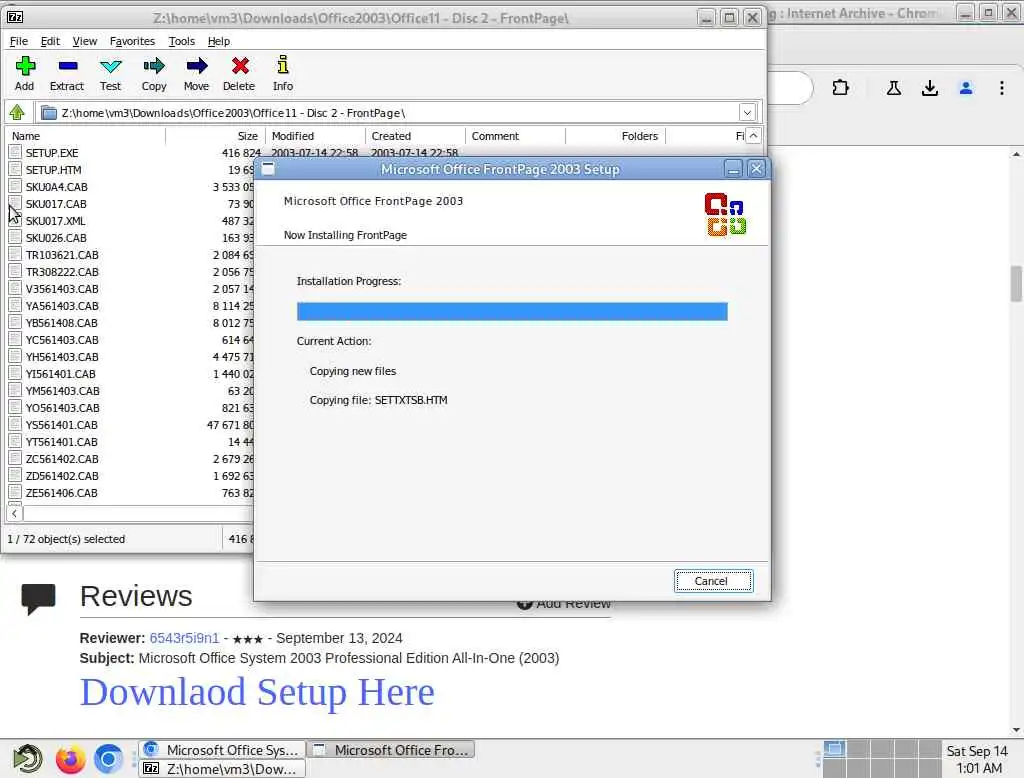1024x778 pixels.
Task: Click the Move toolbar icon
Action: (196, 66)
